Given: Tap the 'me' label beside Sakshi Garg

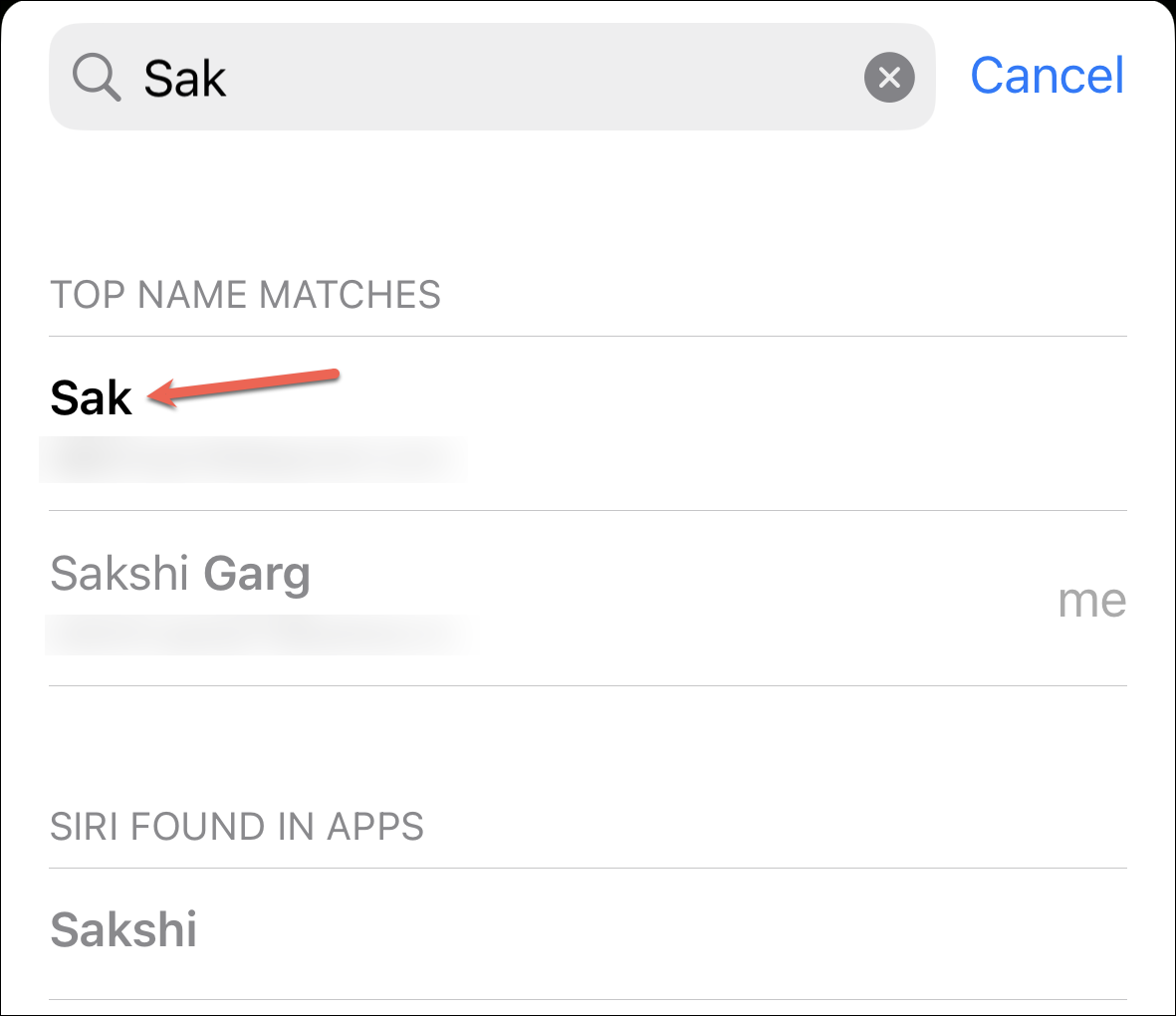Looking at the screenshot, I should (1092, 601).
